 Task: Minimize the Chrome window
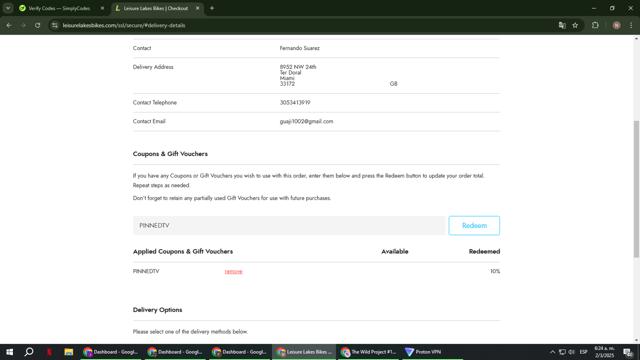[x=594, y=8]
